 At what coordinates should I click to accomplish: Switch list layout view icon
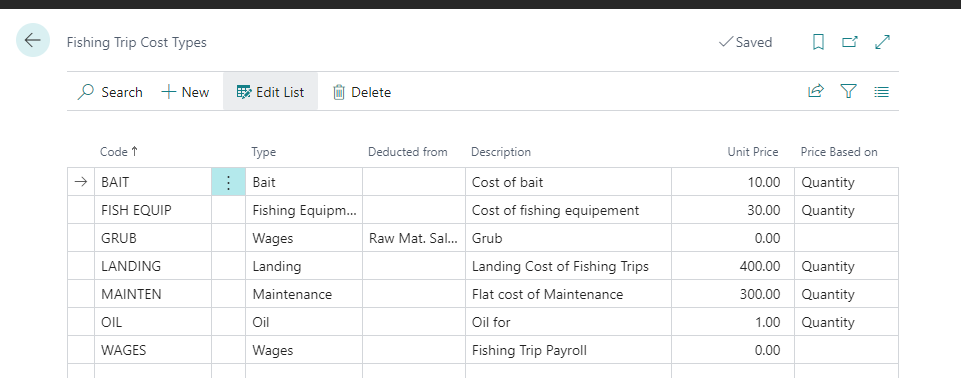881,92
